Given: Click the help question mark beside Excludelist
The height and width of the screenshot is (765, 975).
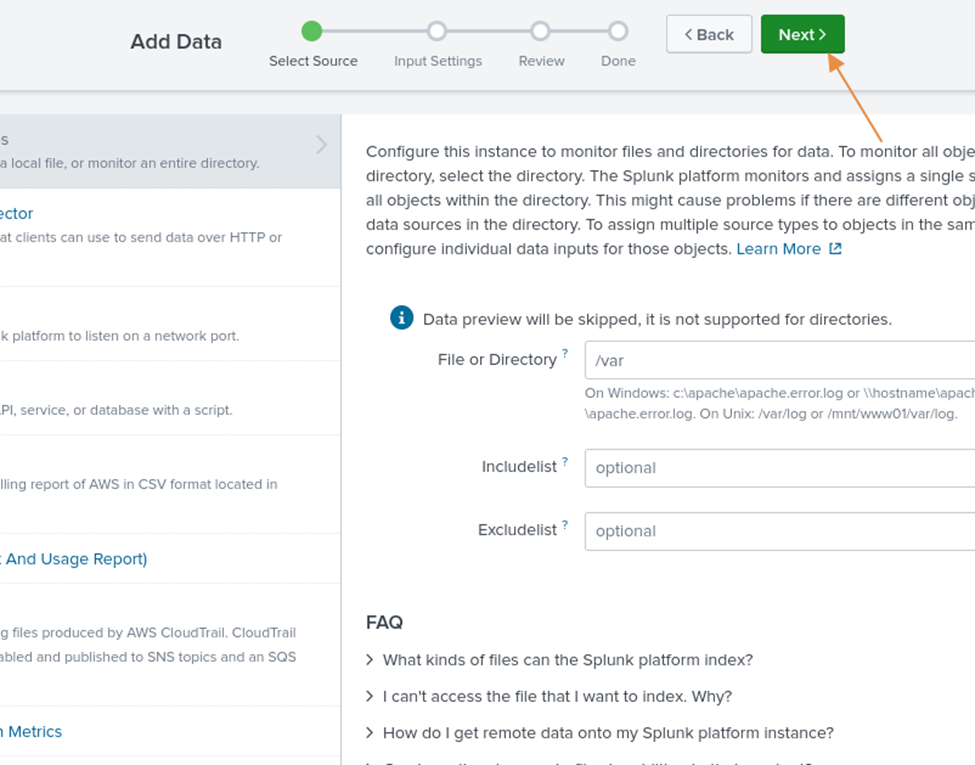Looking at the screenshot, I should point(564,523).
